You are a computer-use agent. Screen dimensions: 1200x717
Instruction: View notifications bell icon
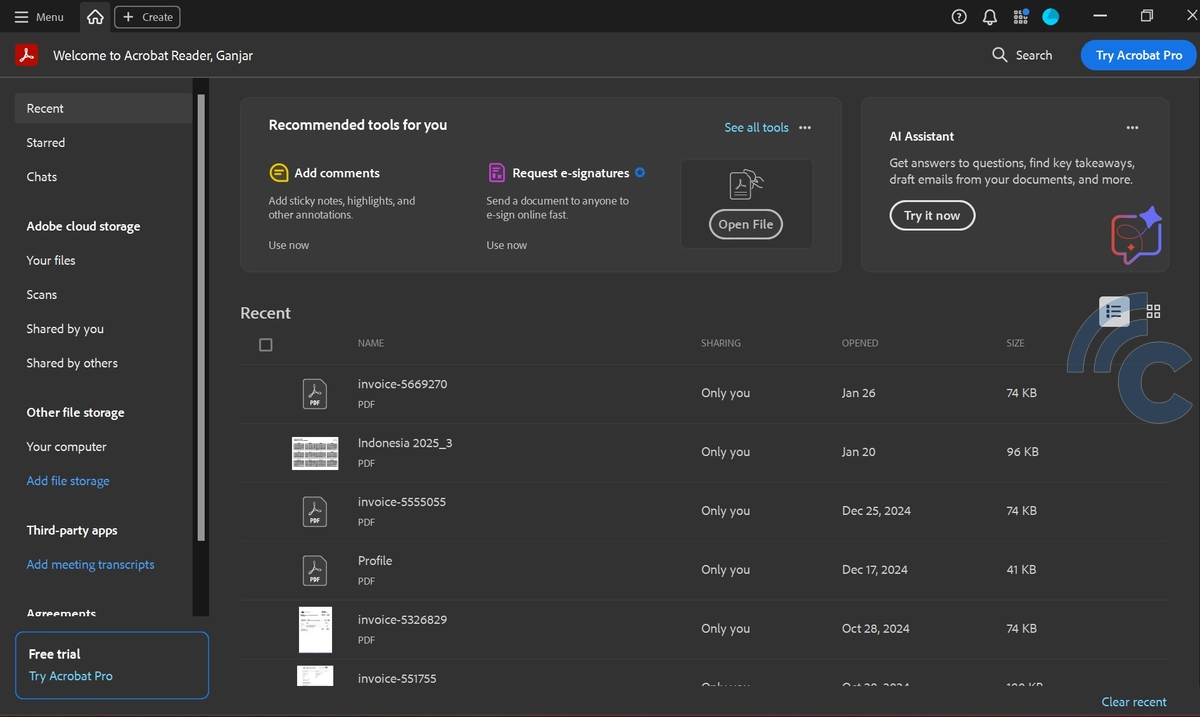pyautogui.click(x=990, y=17)
